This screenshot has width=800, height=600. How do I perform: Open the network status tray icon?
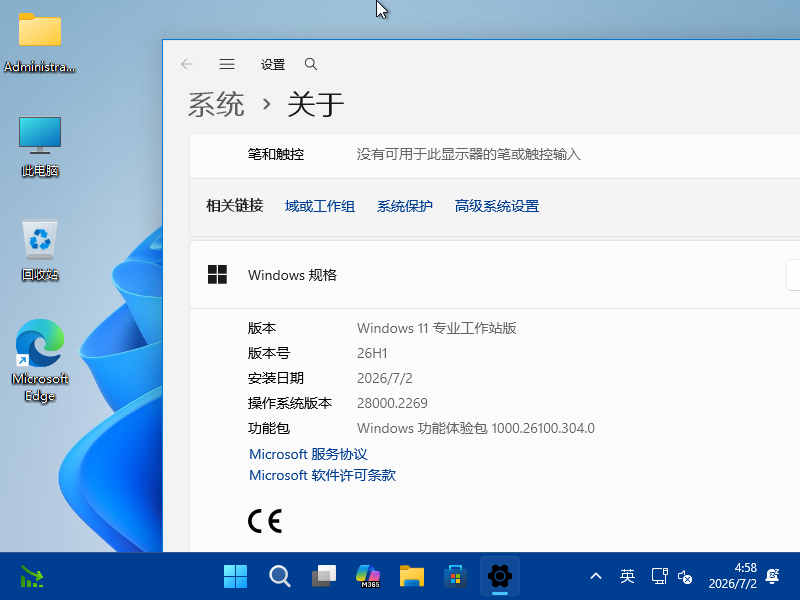[659, 577]
